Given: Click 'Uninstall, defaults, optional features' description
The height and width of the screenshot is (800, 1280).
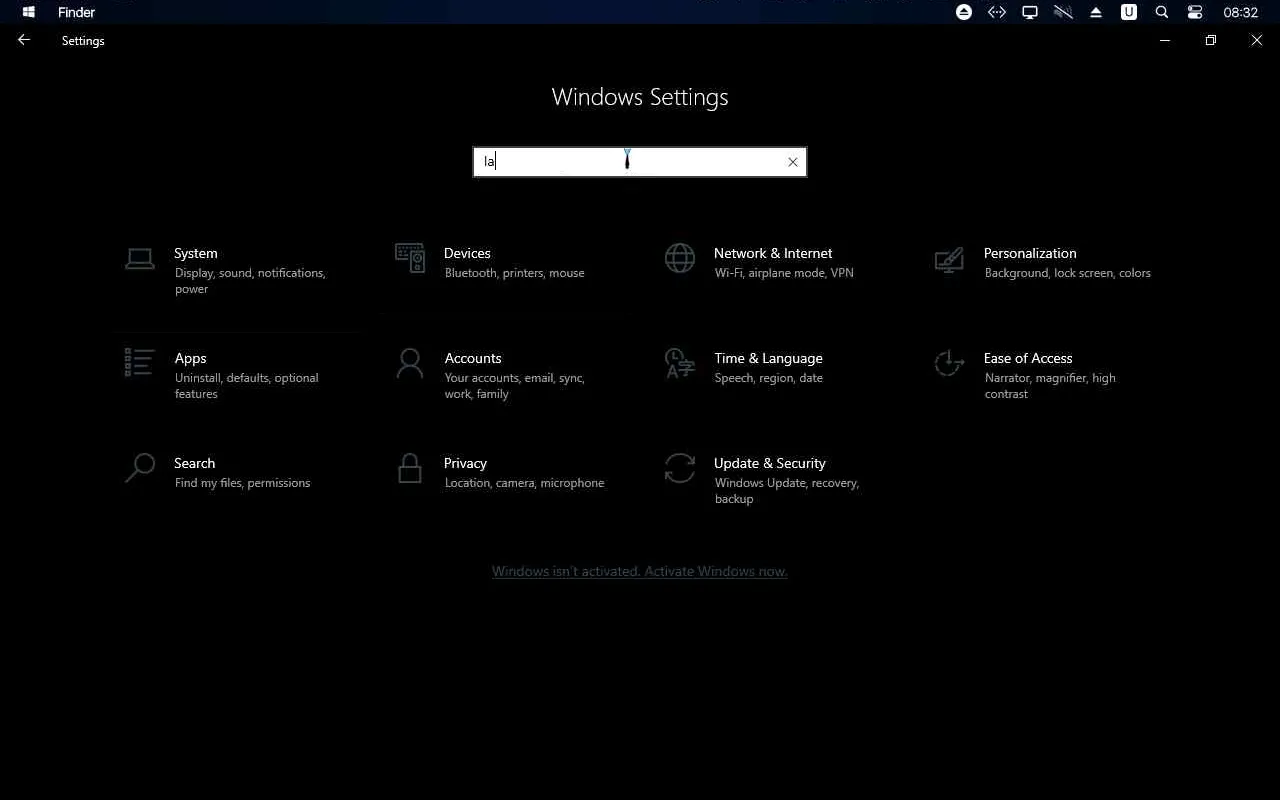Looking at the screenshot, I should click(247, 386).
